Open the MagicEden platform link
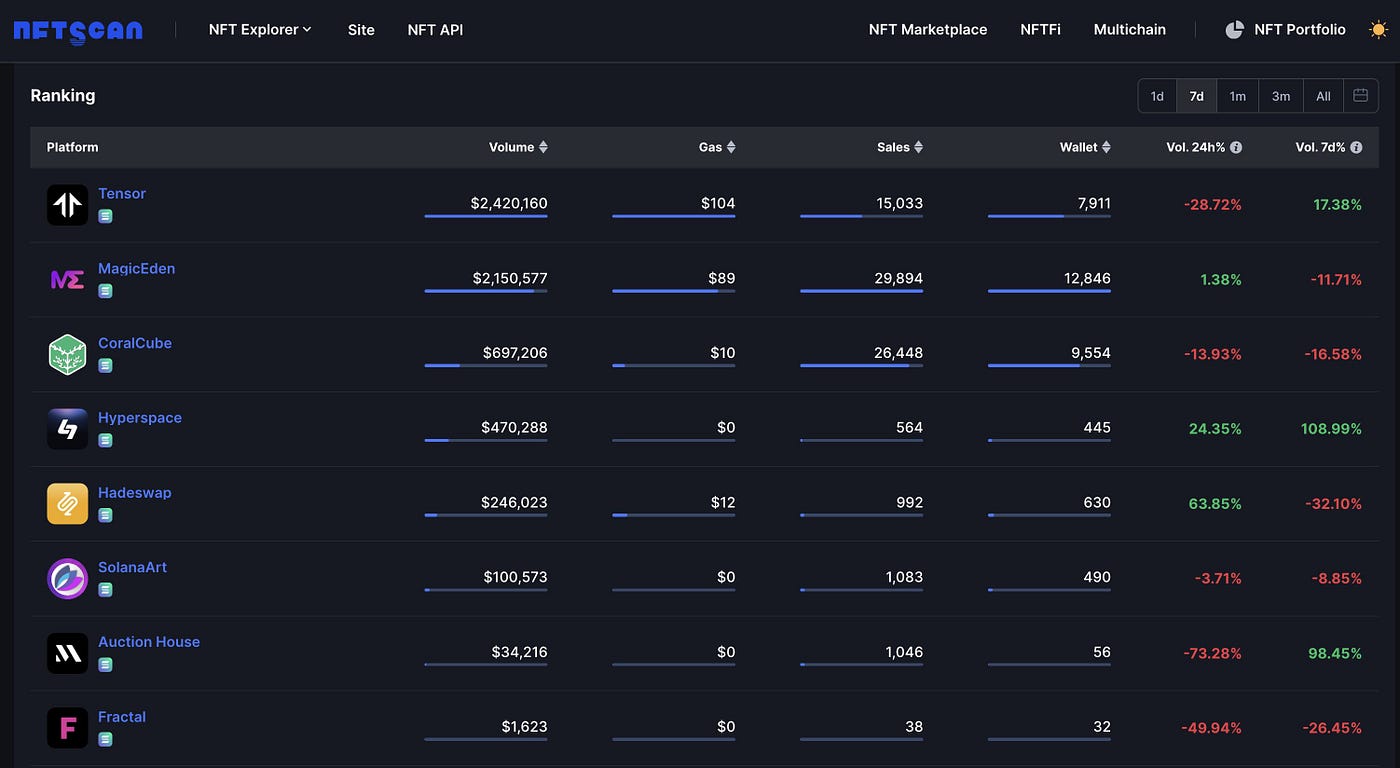 (136, 268)
